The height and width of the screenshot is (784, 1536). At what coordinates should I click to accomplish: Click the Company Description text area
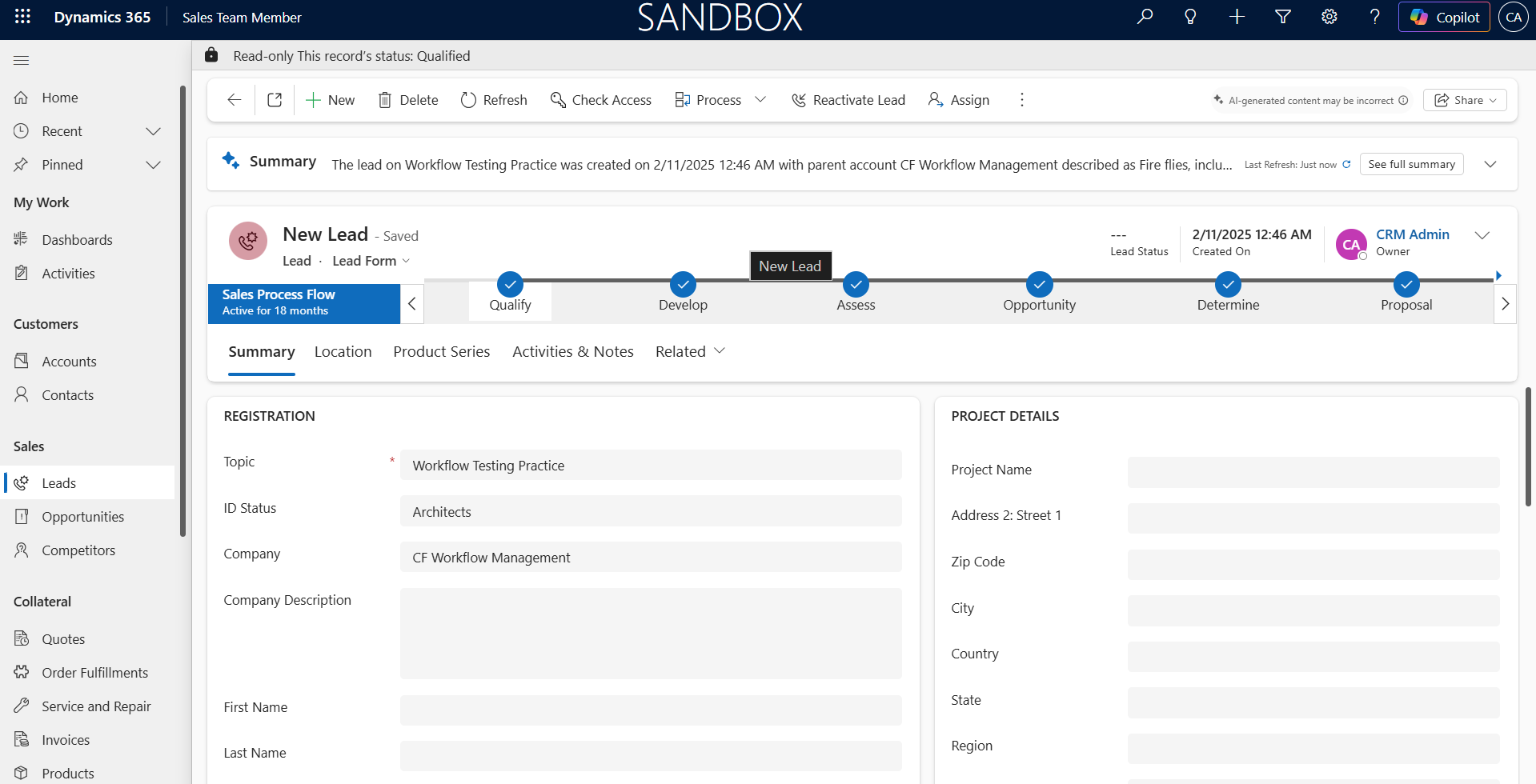pyautogui.click(x=651, y=634)
